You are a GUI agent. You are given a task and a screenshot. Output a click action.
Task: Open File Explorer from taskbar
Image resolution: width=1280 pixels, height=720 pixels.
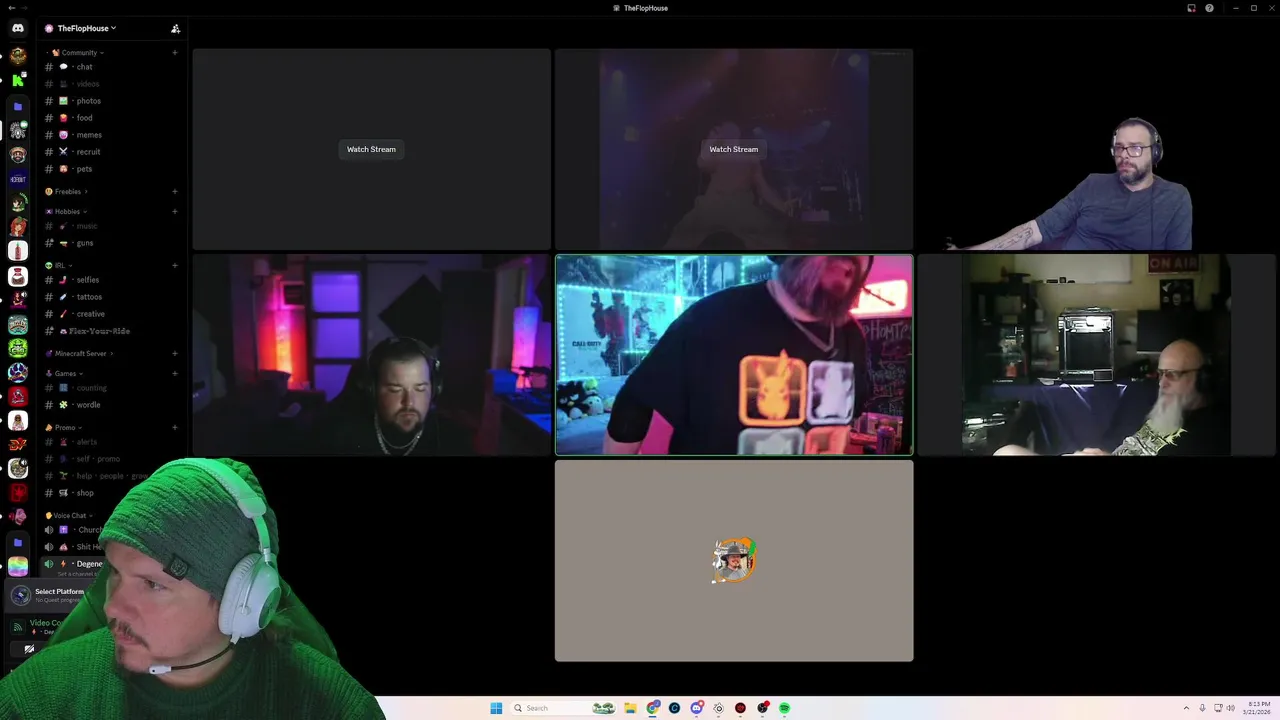pyautogui.click(x=630, y=708)
